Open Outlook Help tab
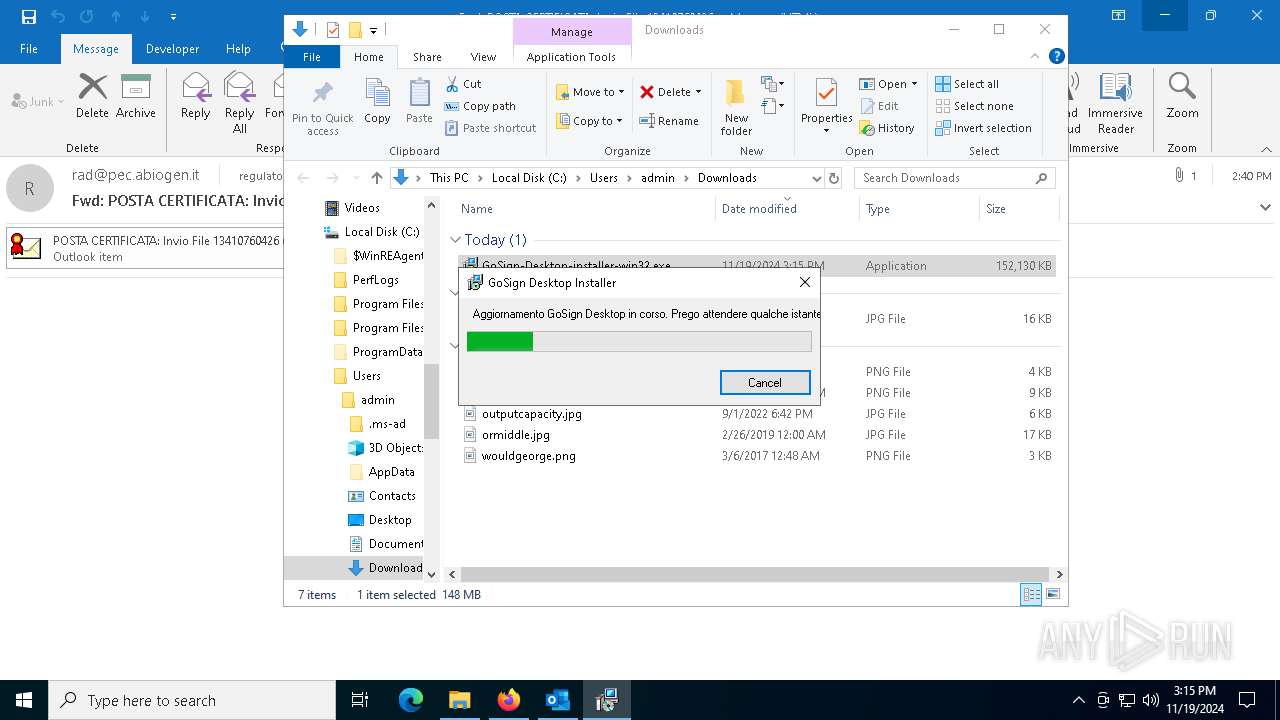This screenshot has width=1280, height=720. [238, 49]
